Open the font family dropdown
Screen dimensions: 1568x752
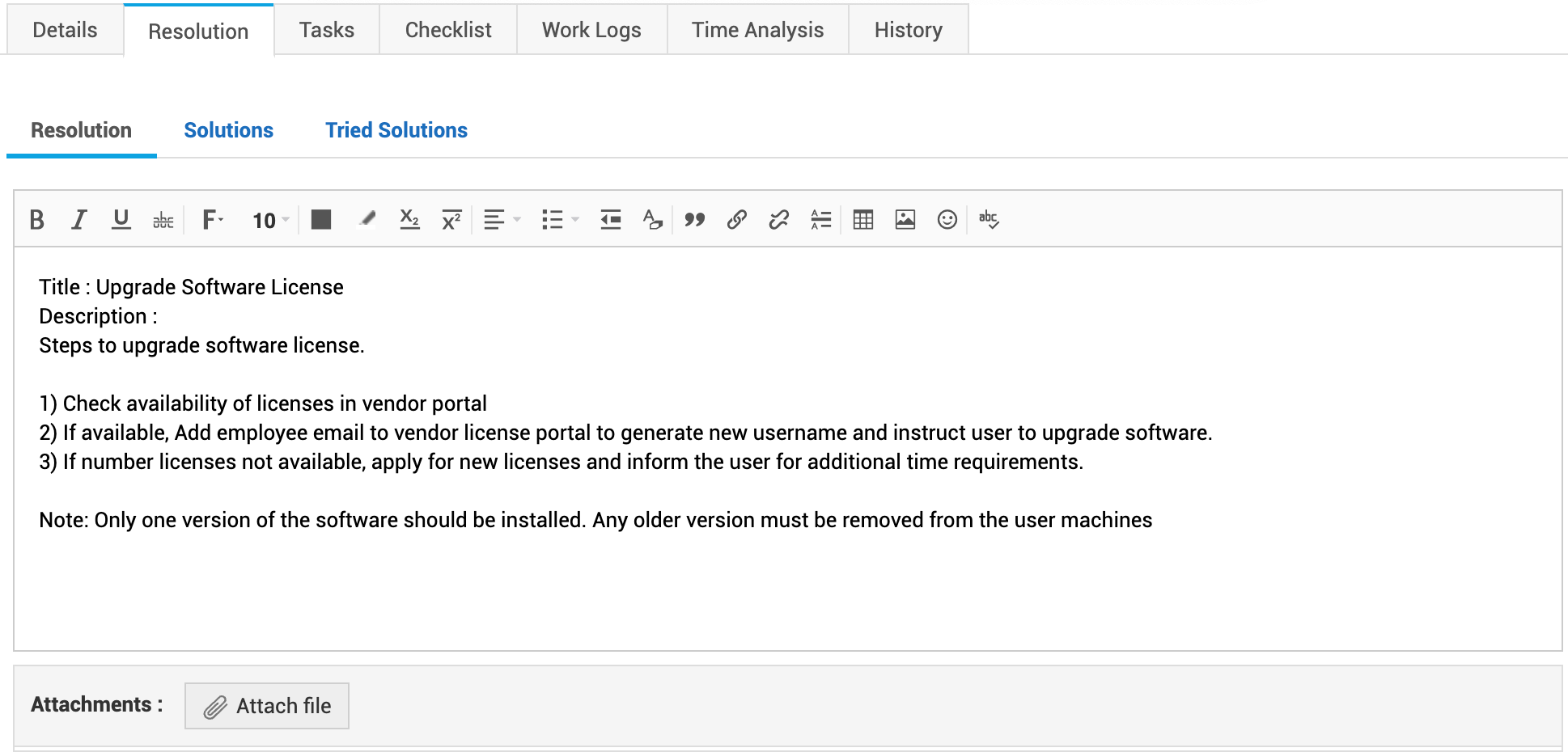pos(213,220)
